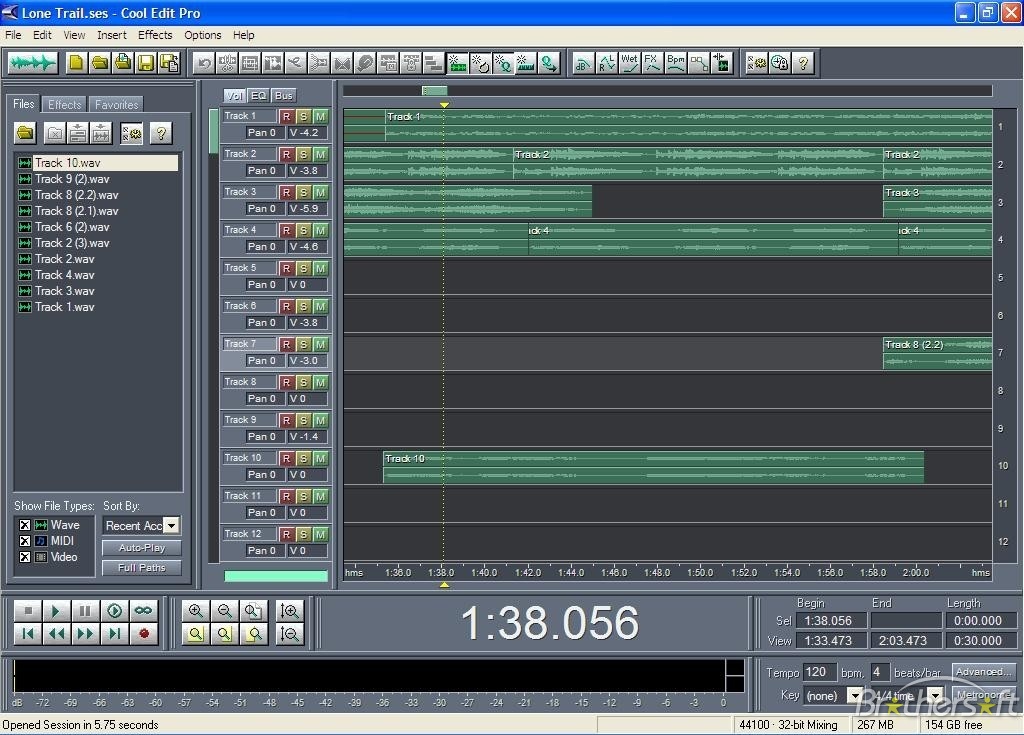Click the Go to End transport button

pos(114,634)
